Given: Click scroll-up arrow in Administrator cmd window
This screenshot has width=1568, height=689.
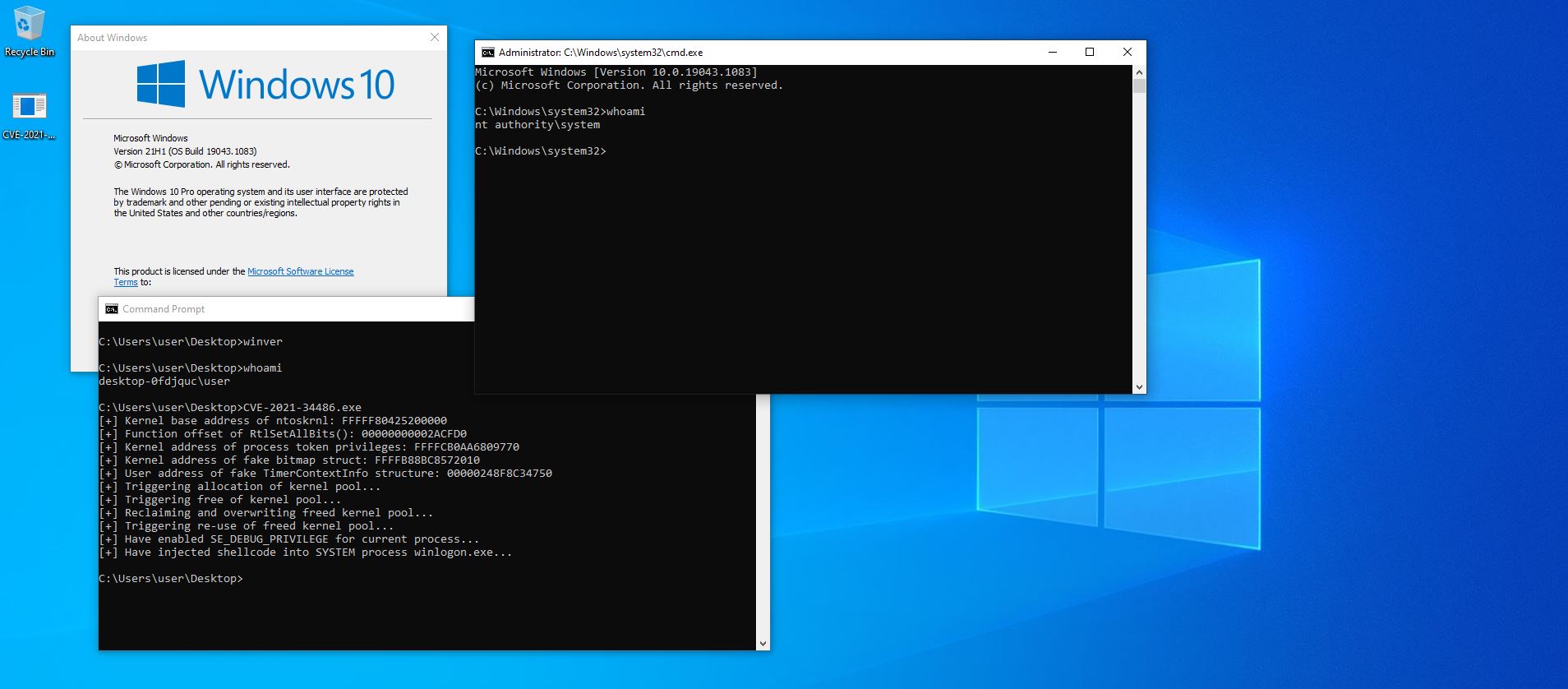Looking at the screenshot, I should [1139, 72].
